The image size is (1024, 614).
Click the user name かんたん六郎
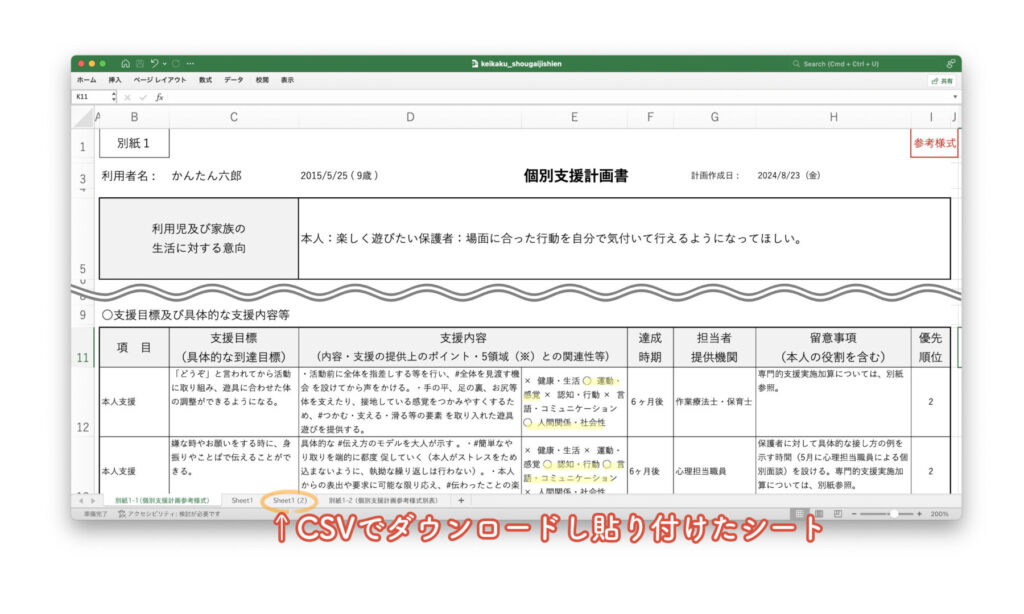206,176
